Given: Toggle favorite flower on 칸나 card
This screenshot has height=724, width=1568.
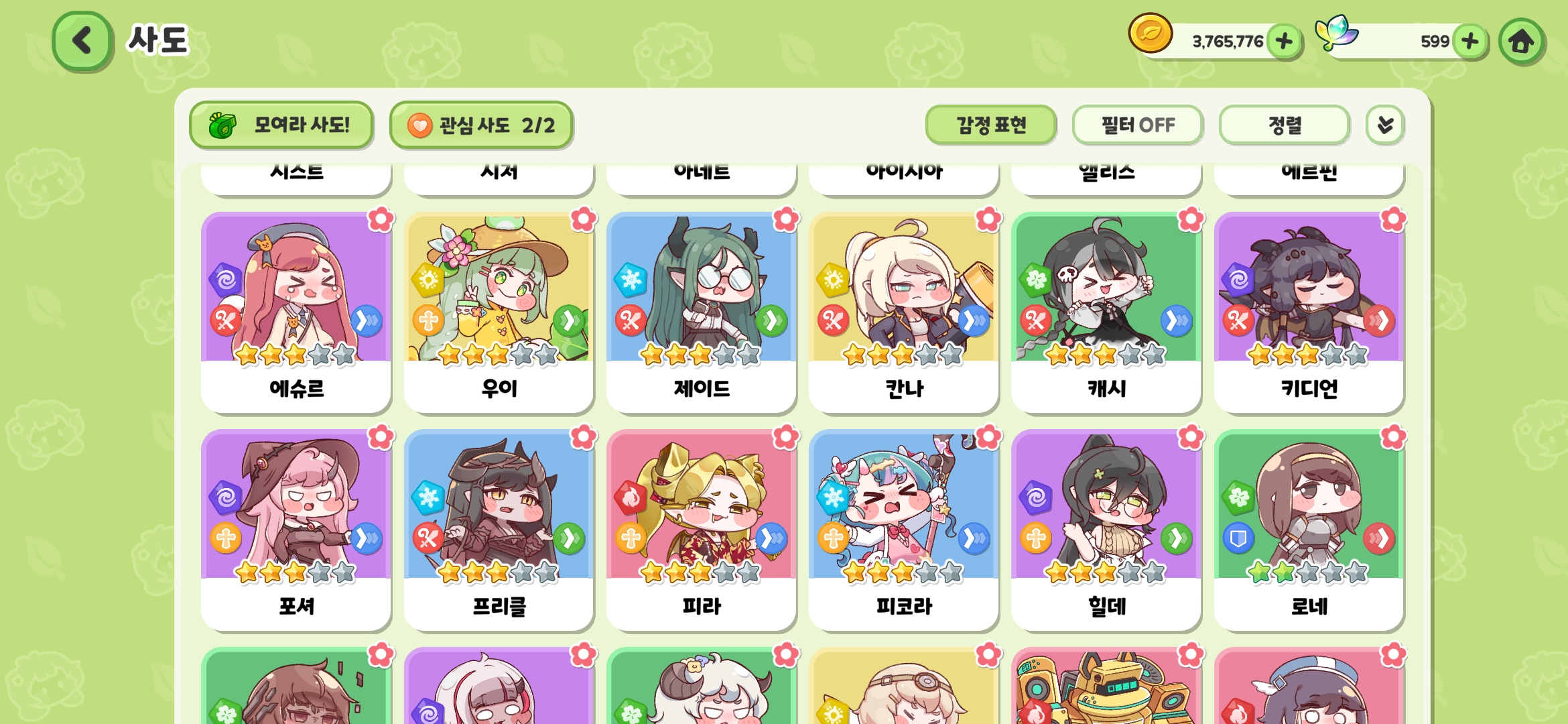Looking at the screenshot, I should coord(988,219).
